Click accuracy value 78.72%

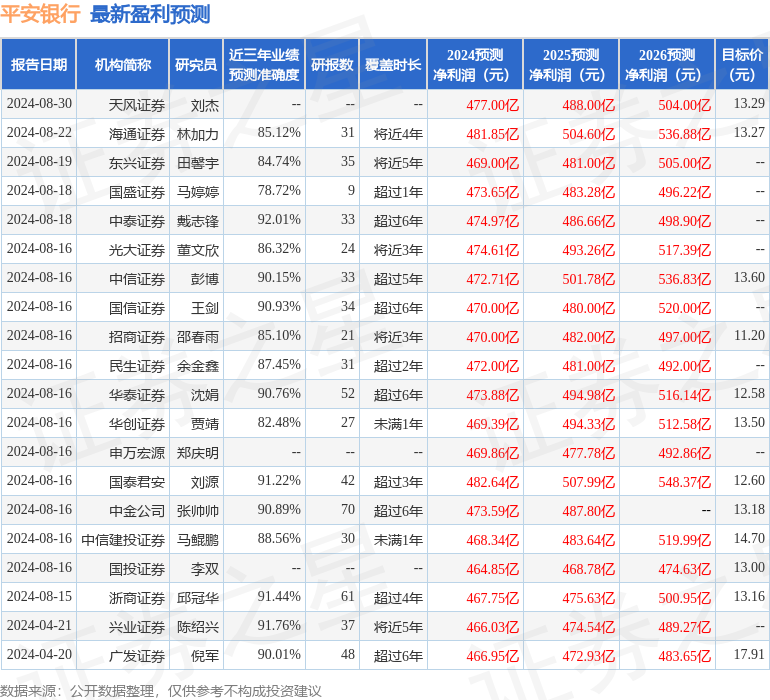279,191
